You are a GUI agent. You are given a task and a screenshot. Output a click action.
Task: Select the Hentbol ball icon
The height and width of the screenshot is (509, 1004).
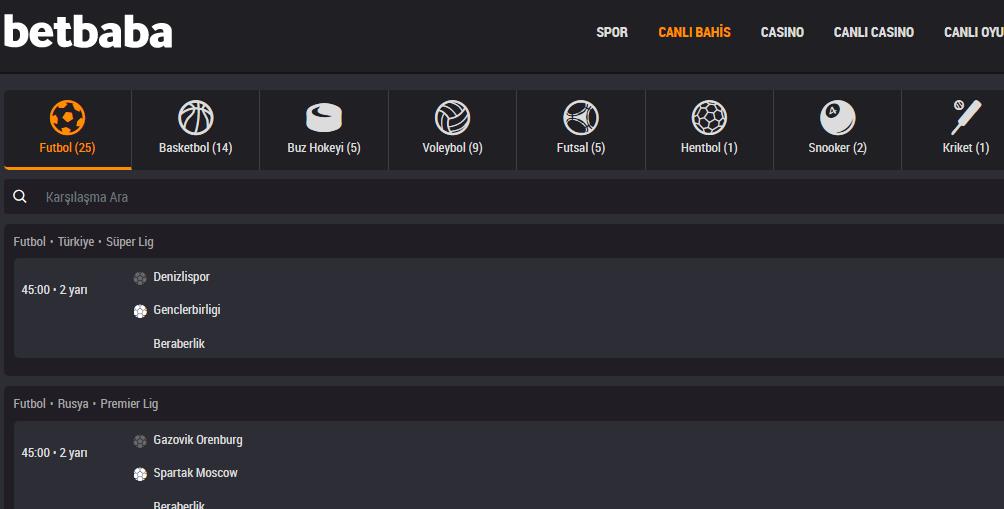(709, 118)
